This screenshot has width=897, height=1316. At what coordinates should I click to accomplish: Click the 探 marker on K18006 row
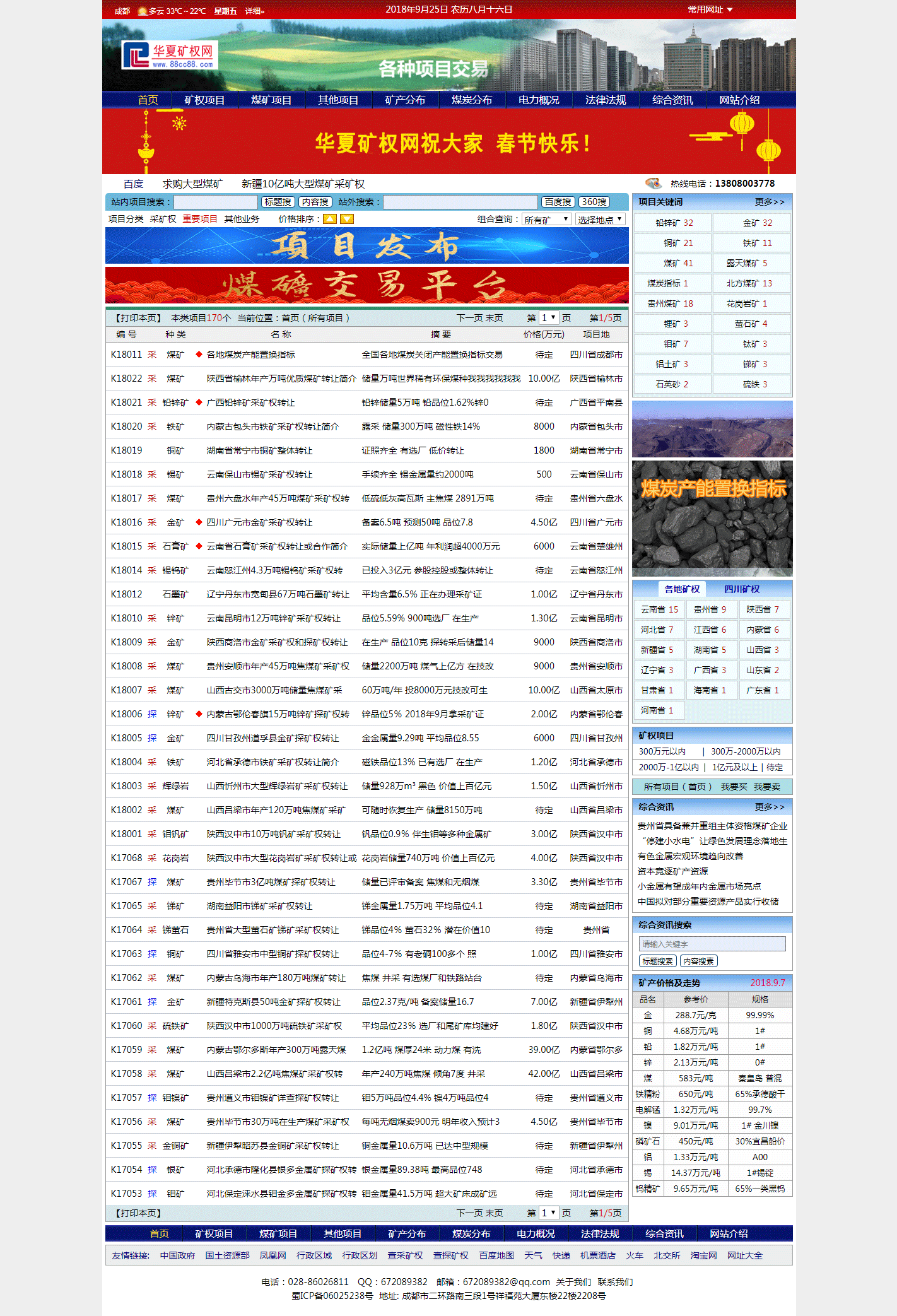[152, 714]
